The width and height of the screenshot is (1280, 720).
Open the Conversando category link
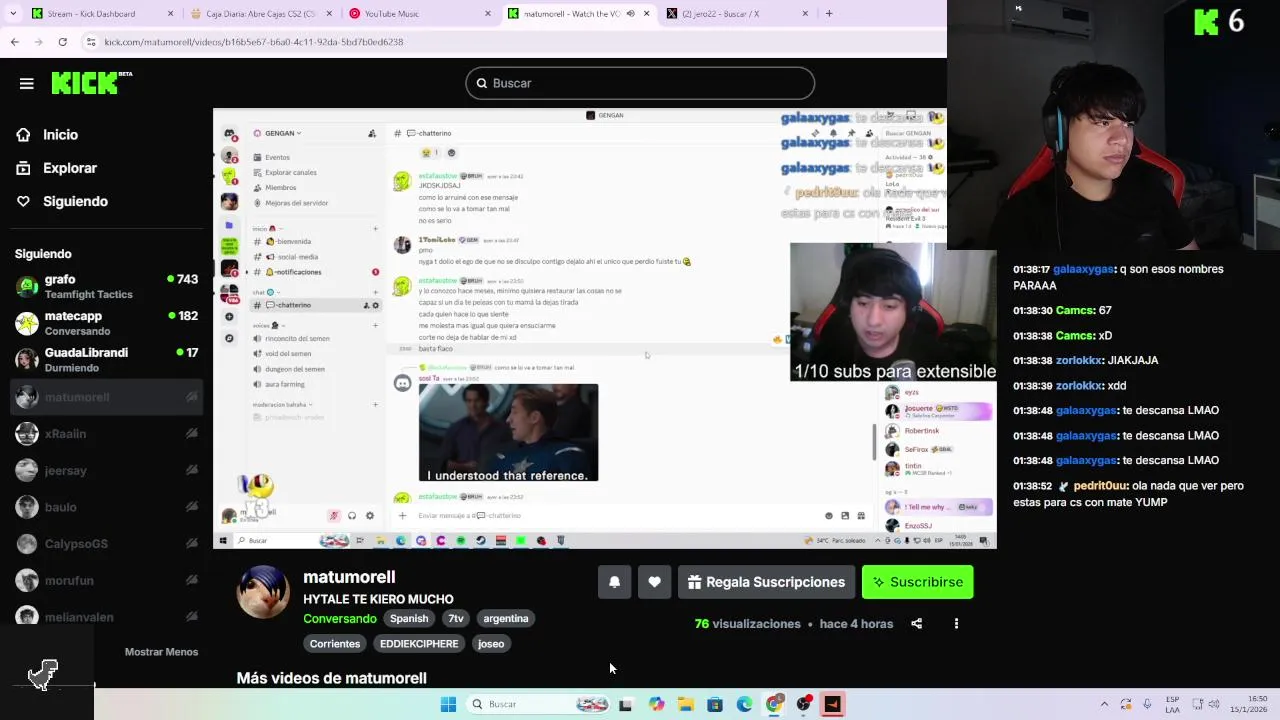click(x=340, y=619)
